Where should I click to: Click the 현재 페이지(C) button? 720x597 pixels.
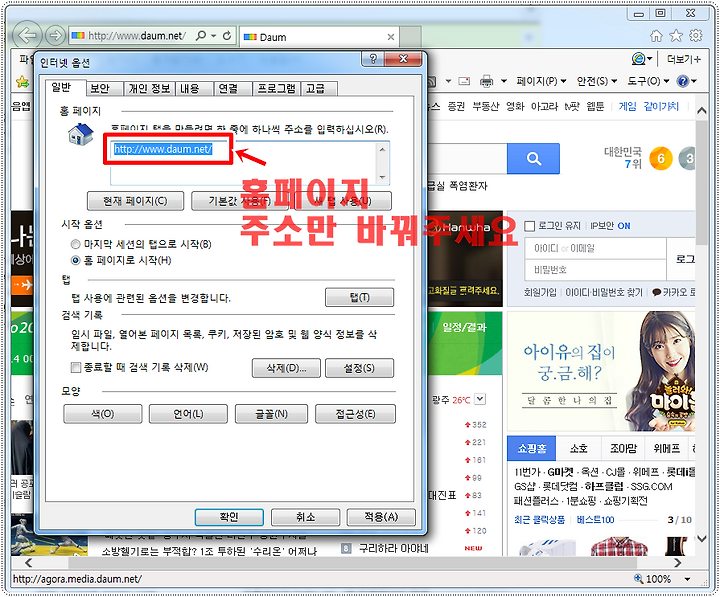(135, 201)
